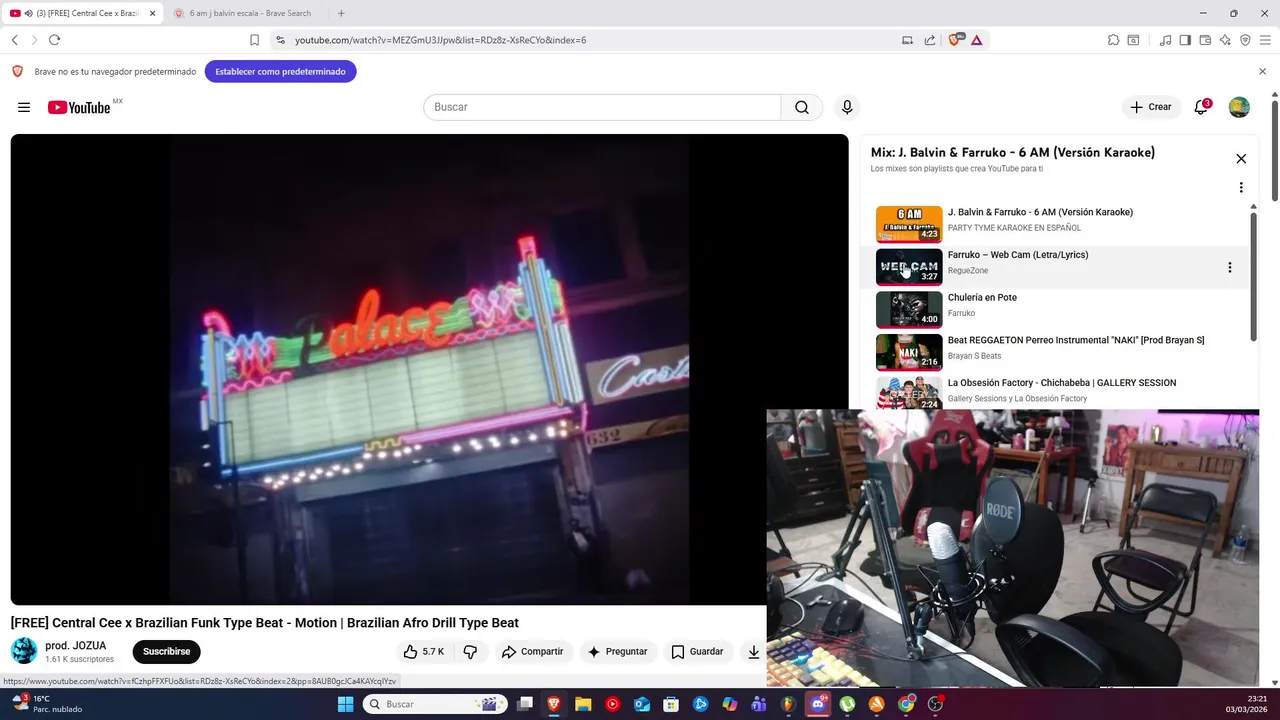Screen dimensions: 1280x720
Task: Open File Explorer from the taskbar
Action: tap(583, 704)
